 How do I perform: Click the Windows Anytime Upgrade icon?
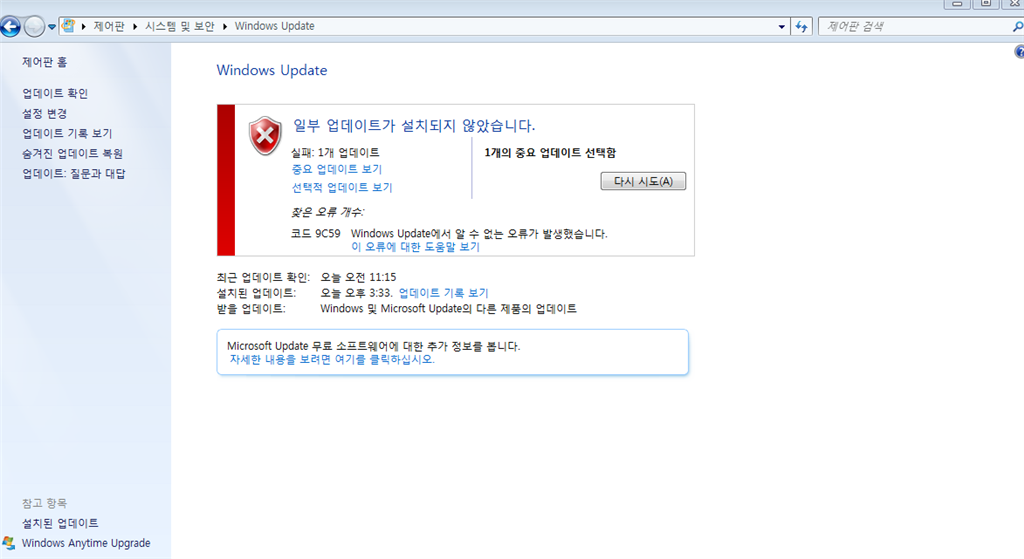[x=9, y=543]
